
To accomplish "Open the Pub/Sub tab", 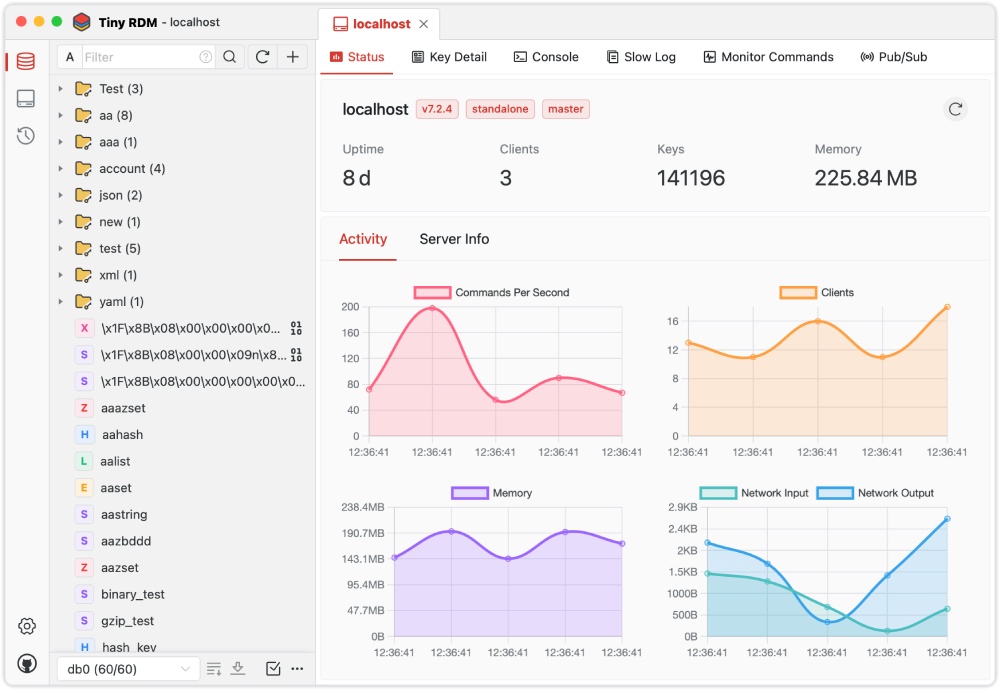I will click(x=892, y=57).
